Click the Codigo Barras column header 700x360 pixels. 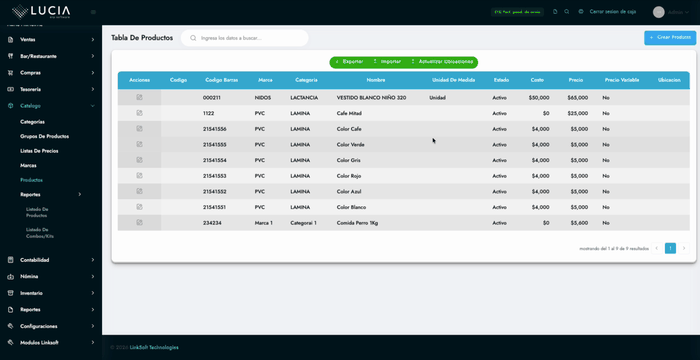click(221, 80)
